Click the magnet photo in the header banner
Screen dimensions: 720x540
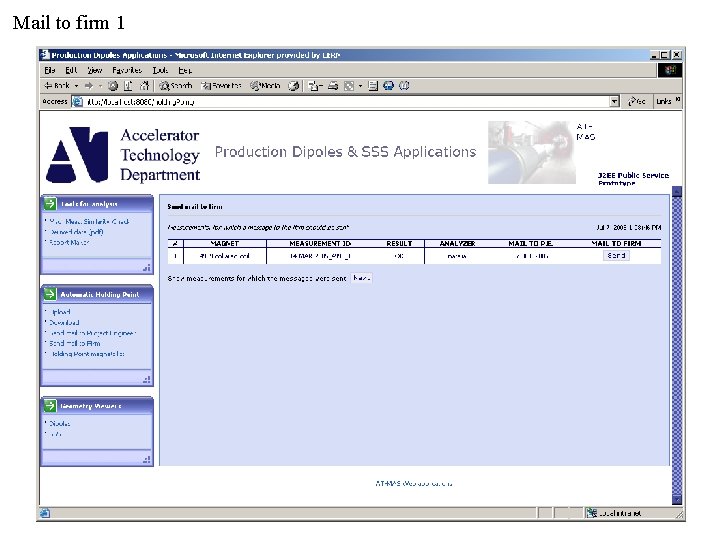(531, 152)
